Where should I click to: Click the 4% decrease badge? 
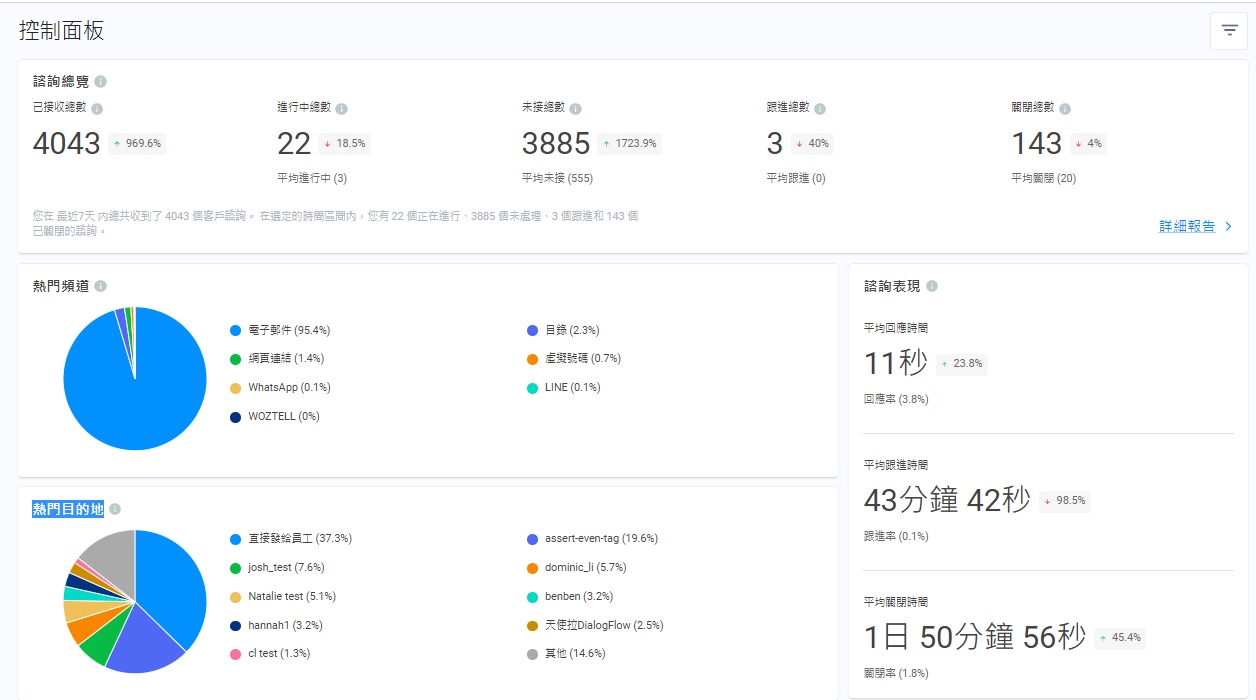(x=1088, y=143)
